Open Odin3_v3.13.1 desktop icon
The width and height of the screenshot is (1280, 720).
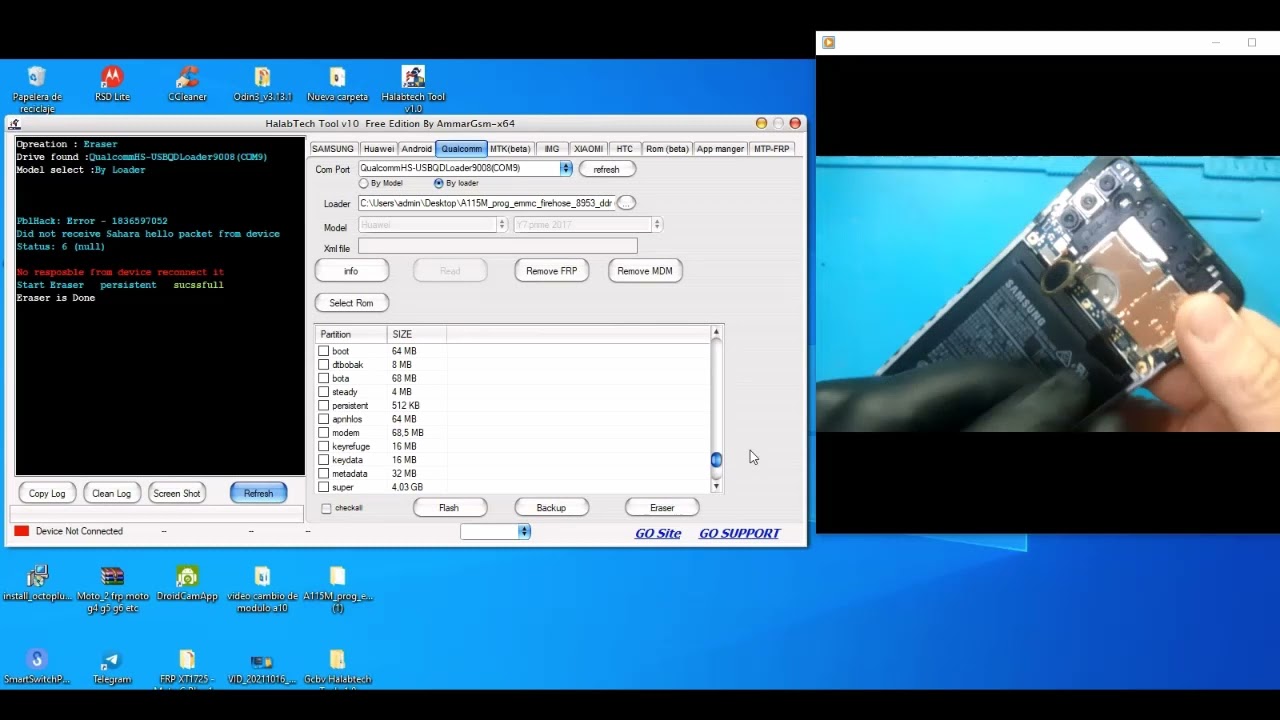coord(262,84)
